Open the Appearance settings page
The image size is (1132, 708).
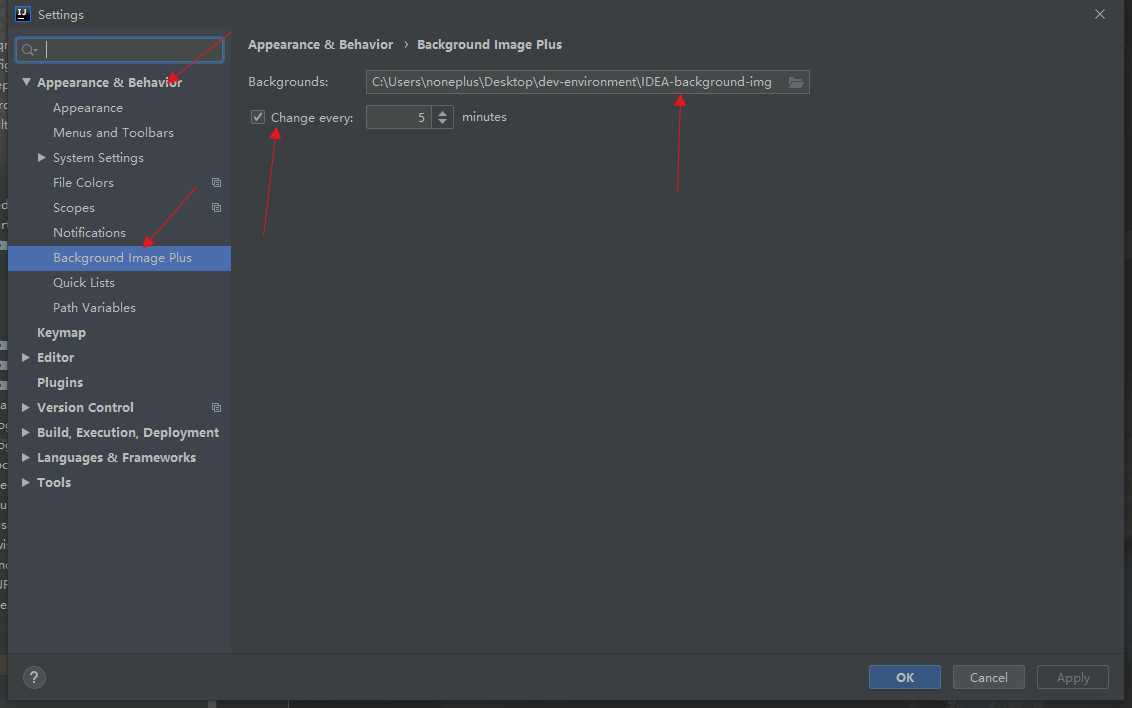pyautogui.click(x=87, y=108)
